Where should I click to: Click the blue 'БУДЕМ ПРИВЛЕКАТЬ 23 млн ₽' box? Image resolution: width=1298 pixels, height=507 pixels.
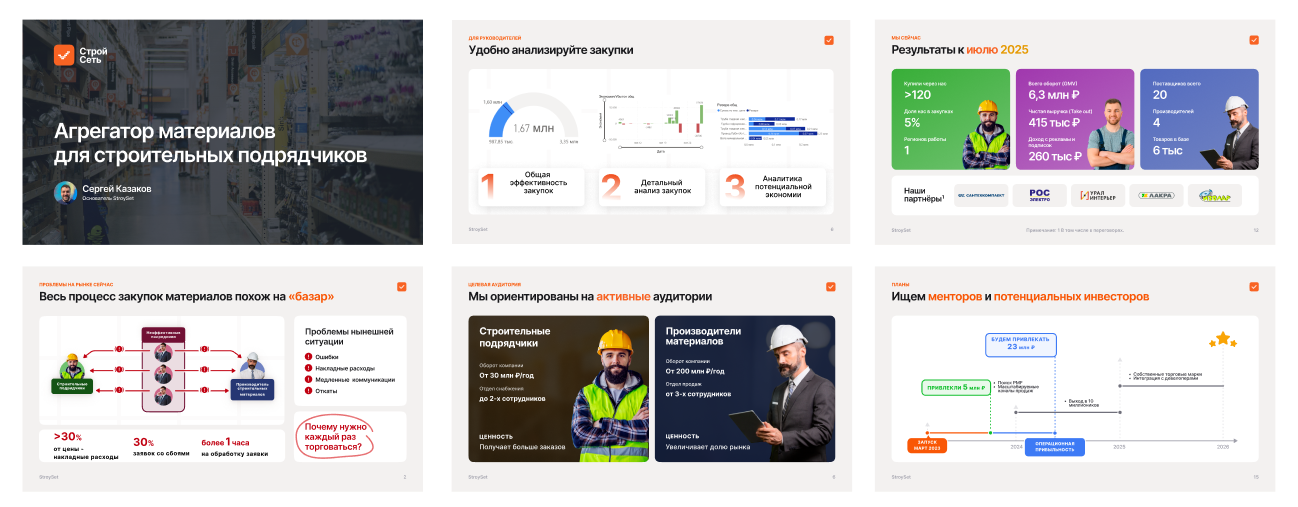click(1020, 345)
